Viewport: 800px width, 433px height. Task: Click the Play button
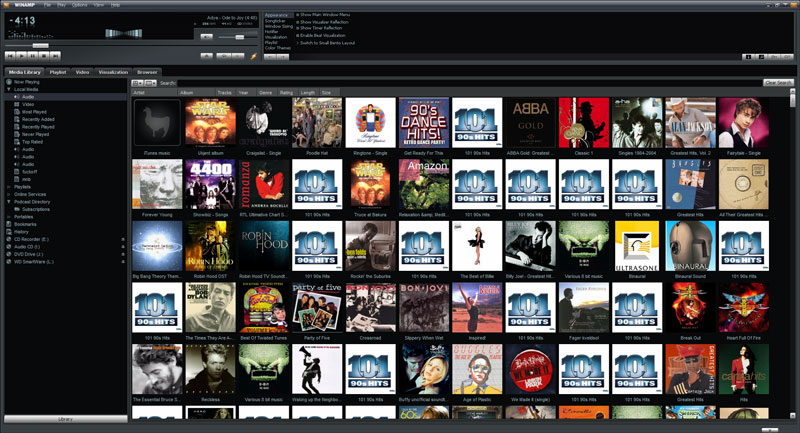(x=21, y=56)
